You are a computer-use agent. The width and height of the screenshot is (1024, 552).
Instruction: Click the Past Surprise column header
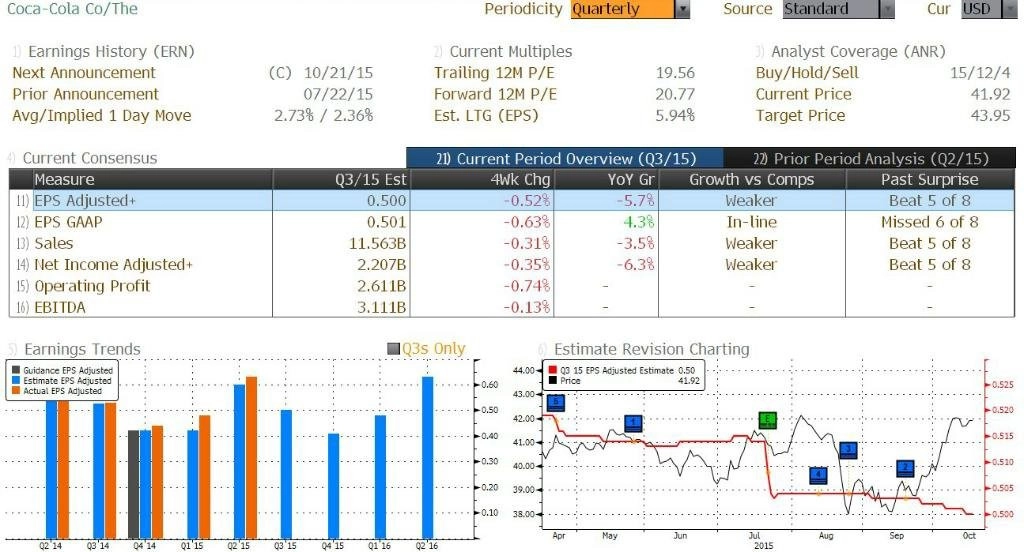930,180
